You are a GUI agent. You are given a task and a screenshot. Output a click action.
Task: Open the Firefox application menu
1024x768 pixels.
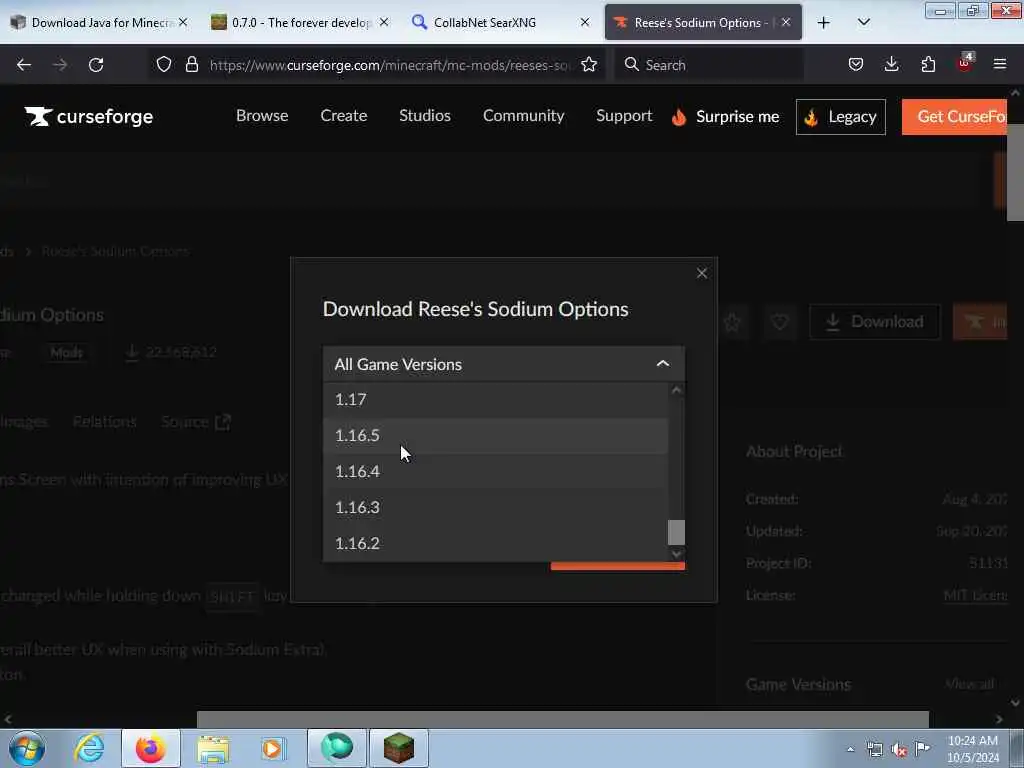pos(1000,65)
